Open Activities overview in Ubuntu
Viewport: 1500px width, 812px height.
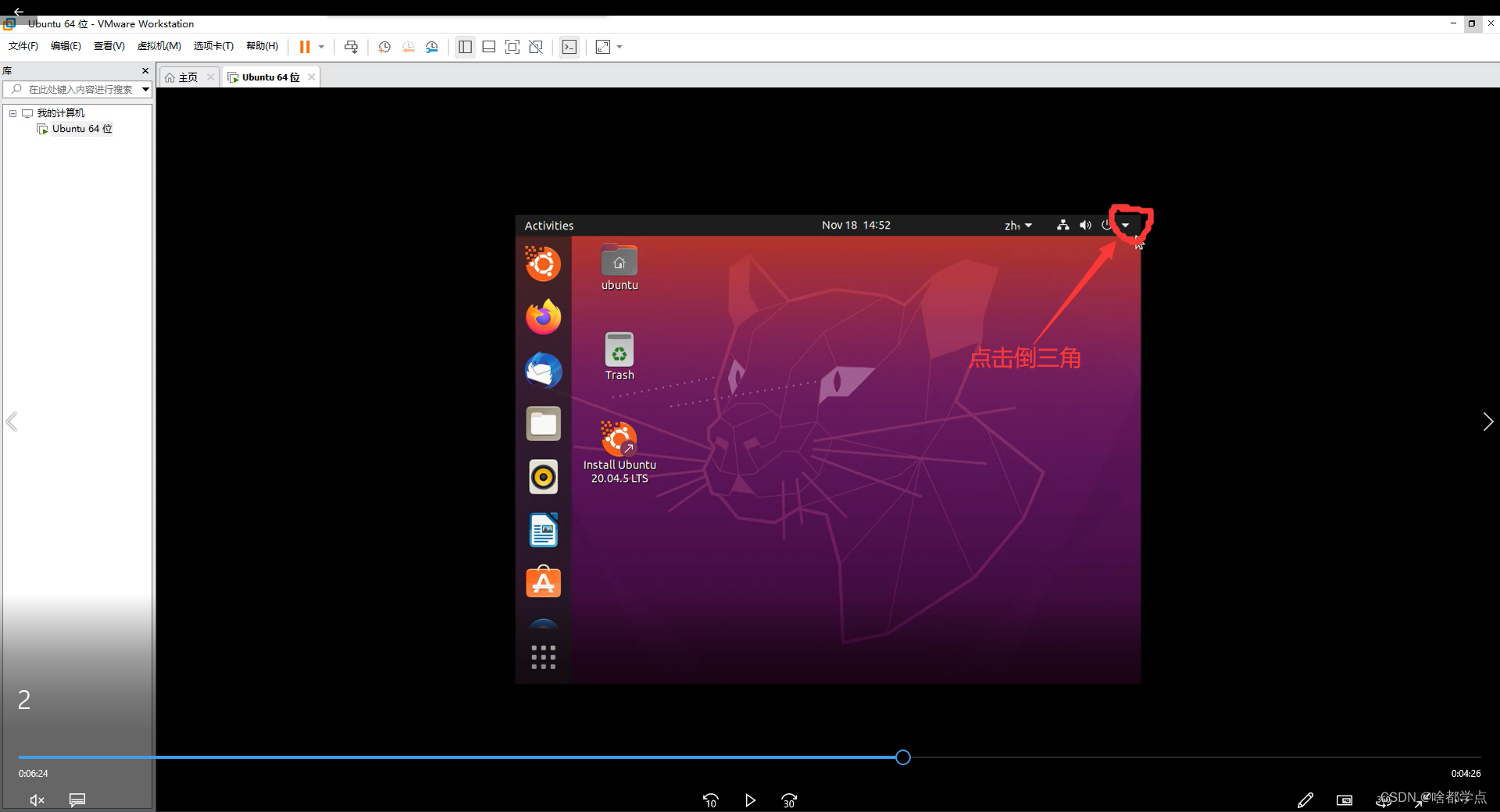(x=548, y=226)
